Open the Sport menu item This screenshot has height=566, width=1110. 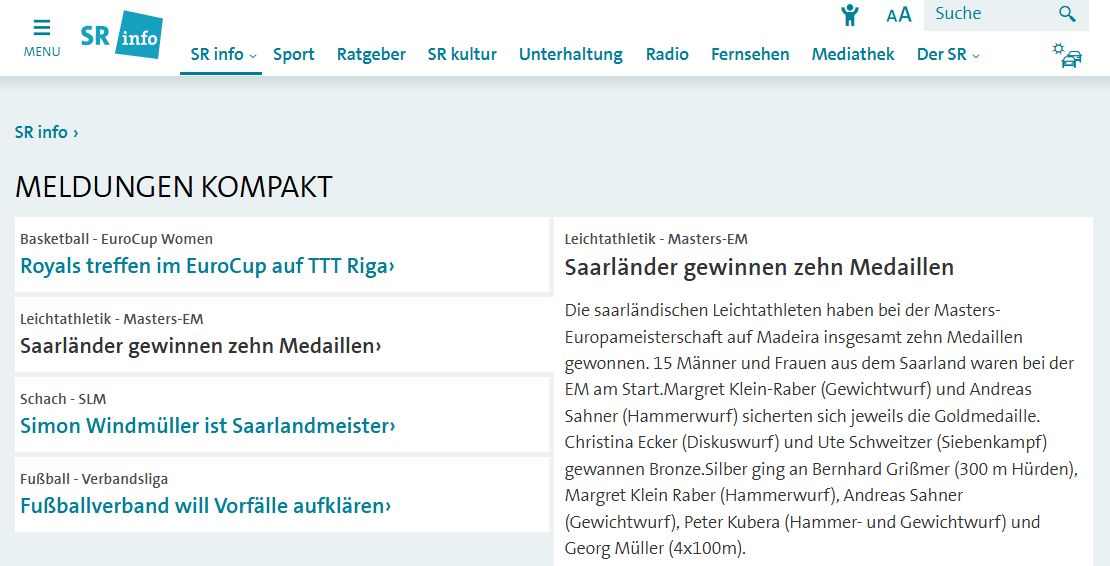[294, 55]
